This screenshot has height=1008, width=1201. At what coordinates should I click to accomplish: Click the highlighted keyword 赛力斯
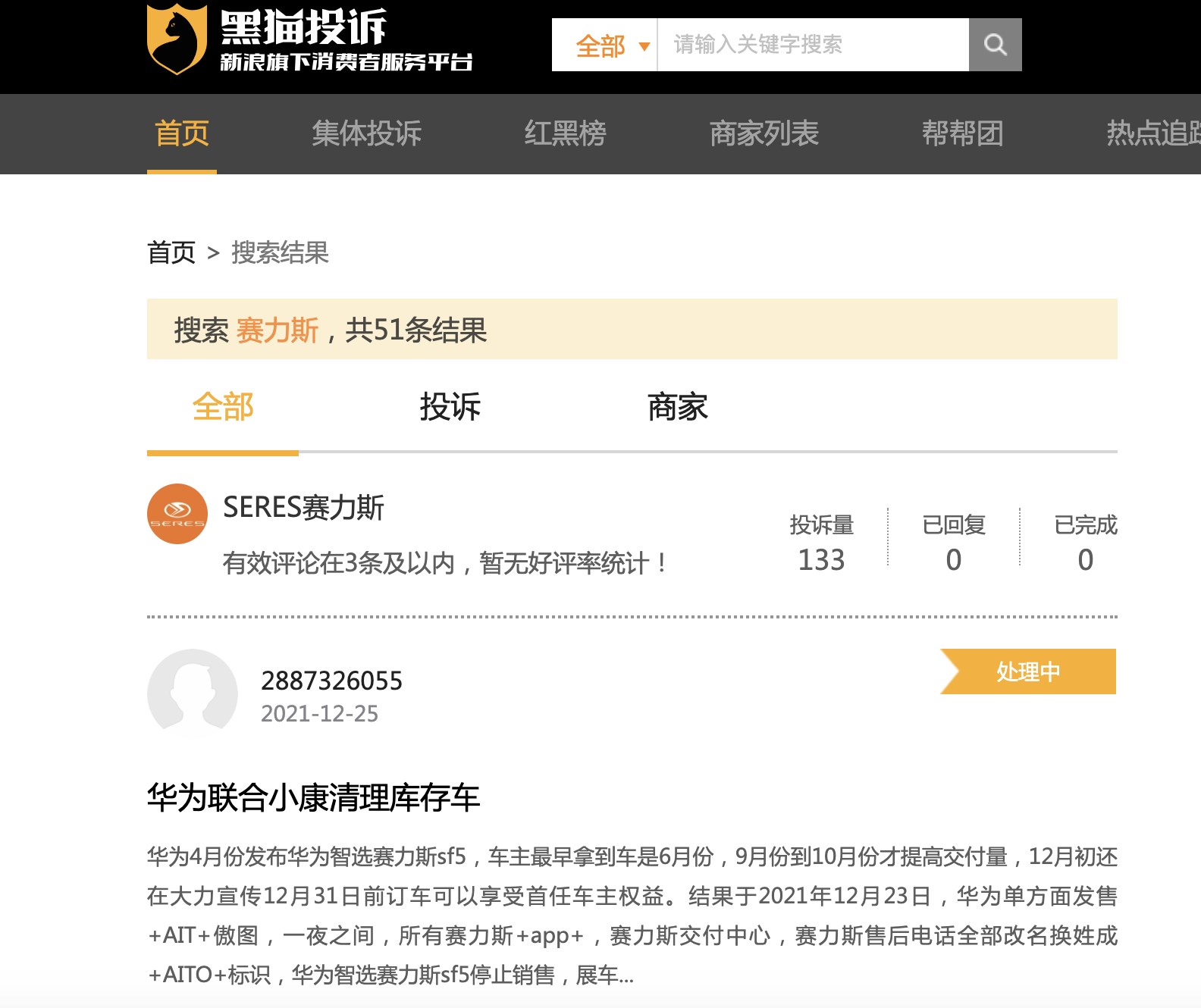(278, 330)
